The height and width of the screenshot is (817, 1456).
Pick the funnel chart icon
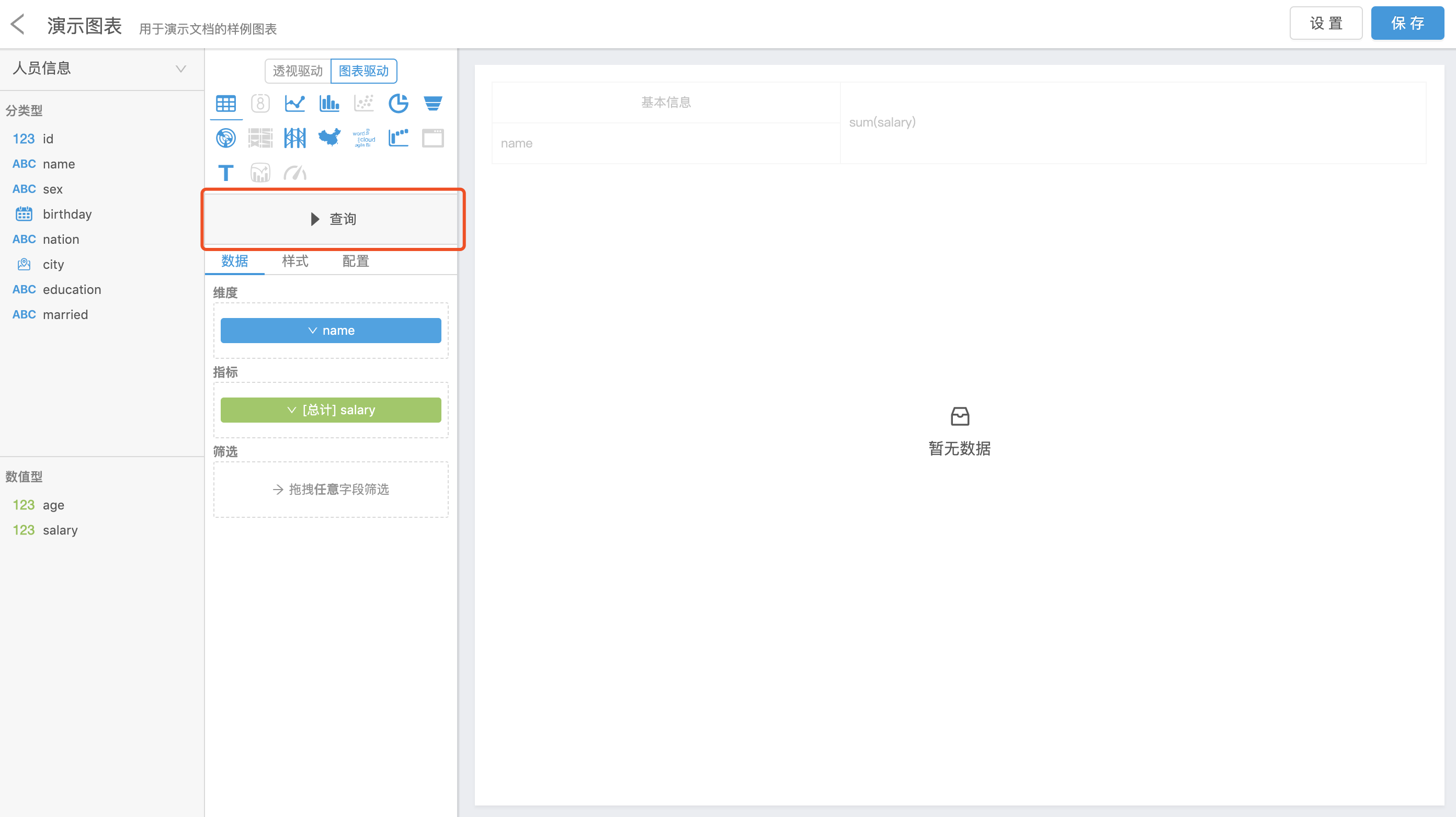click(x=433, y=104)
